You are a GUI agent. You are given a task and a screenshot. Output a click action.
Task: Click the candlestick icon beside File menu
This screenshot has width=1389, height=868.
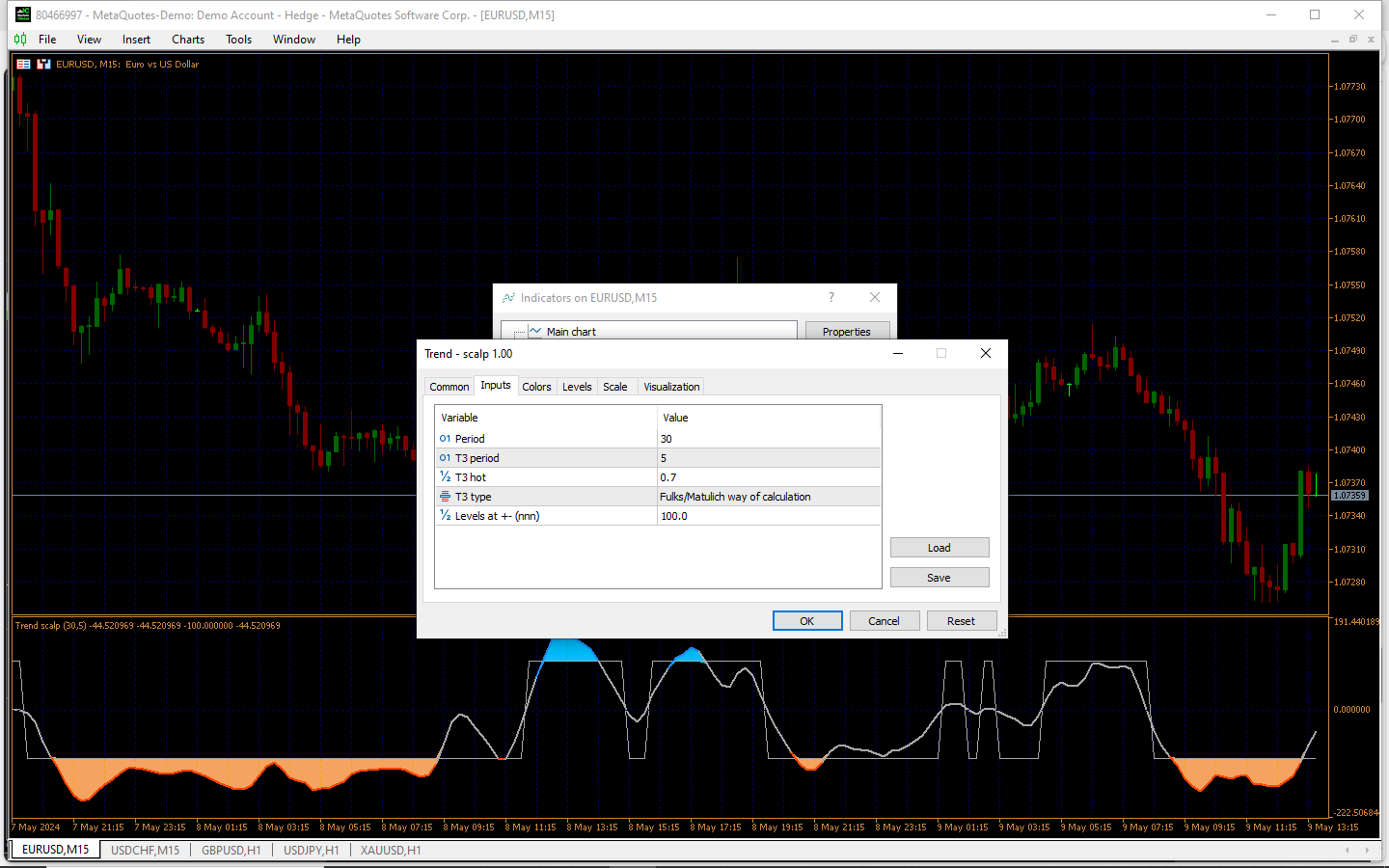point(20,40)
